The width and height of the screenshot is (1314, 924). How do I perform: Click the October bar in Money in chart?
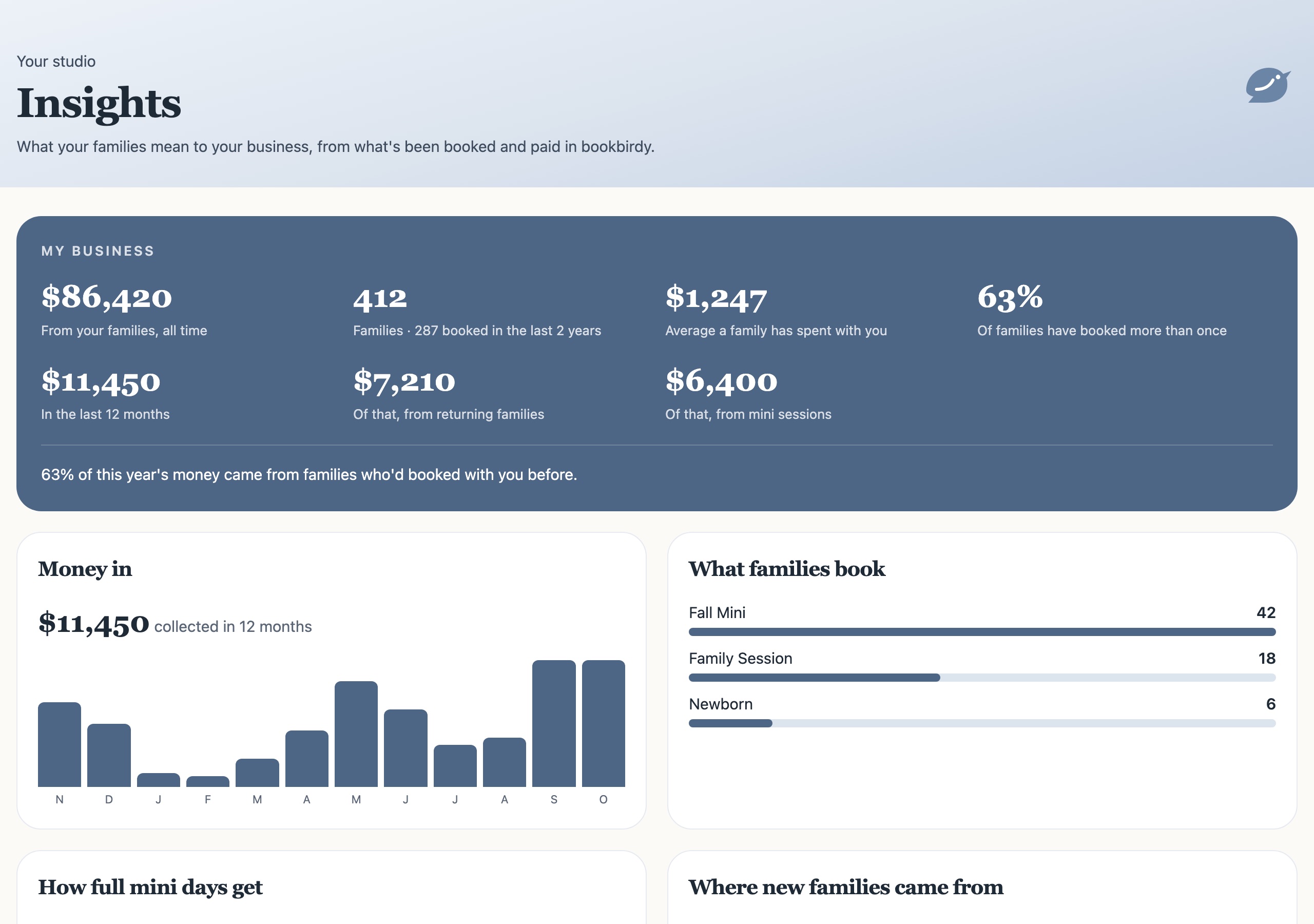[603, 724]
